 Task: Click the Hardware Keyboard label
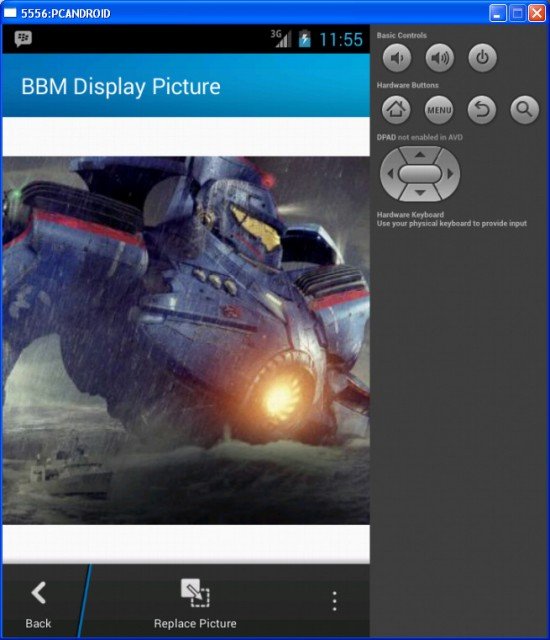point(410,214)
